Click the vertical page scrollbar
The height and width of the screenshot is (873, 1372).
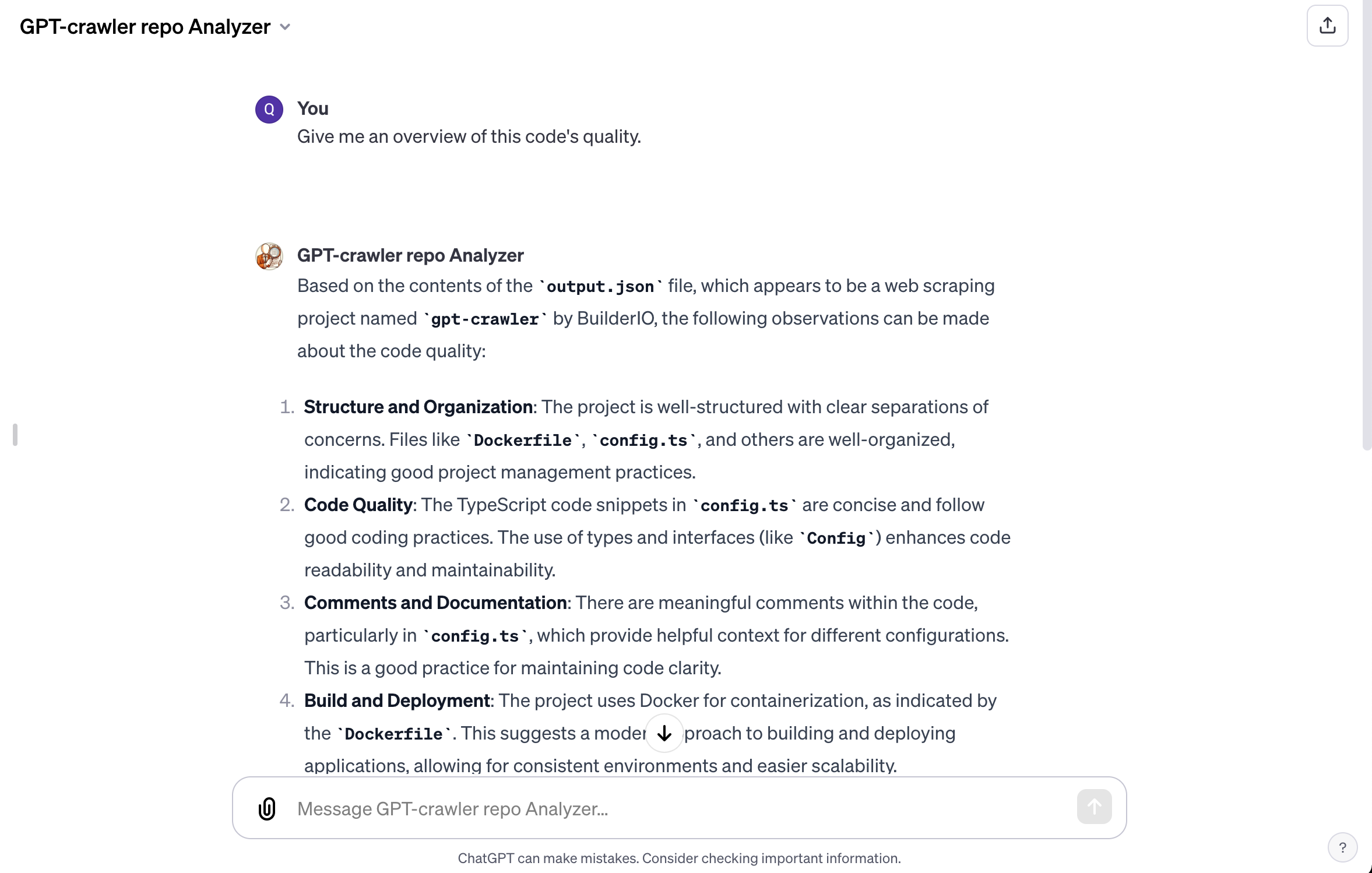click(x=1367, y=225)
